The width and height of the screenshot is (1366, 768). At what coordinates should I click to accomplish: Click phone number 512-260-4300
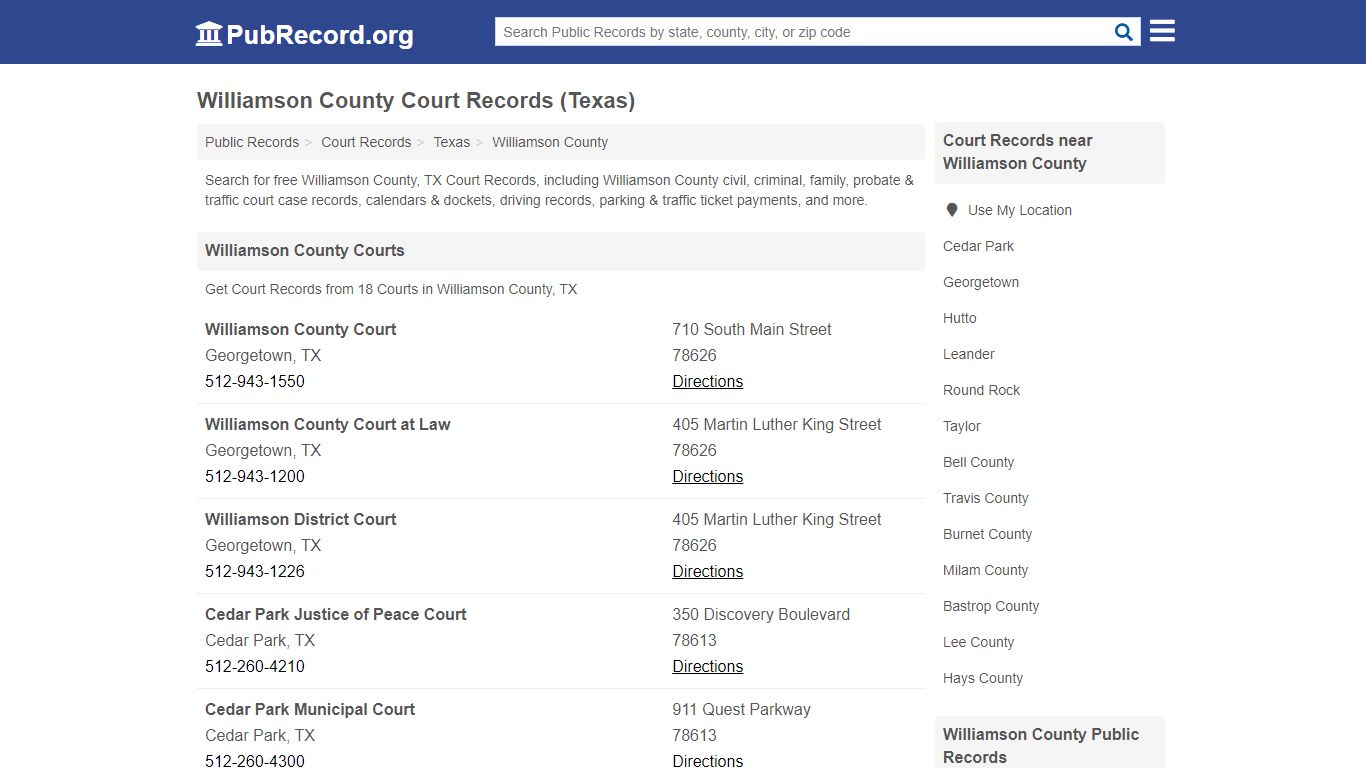tap(255, 760)
